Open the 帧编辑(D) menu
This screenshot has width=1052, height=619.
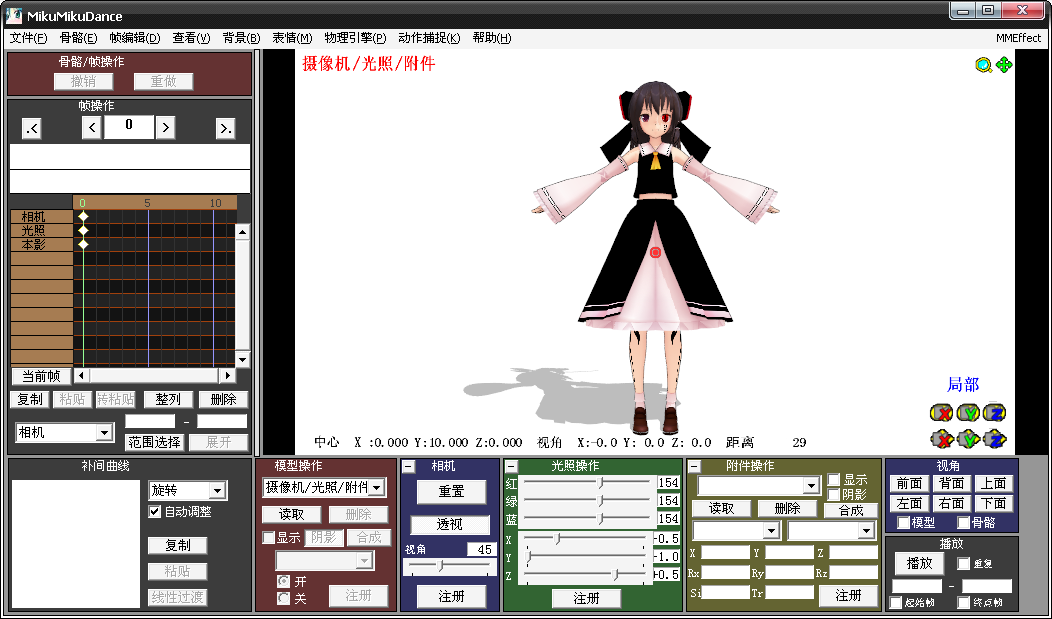135,38
